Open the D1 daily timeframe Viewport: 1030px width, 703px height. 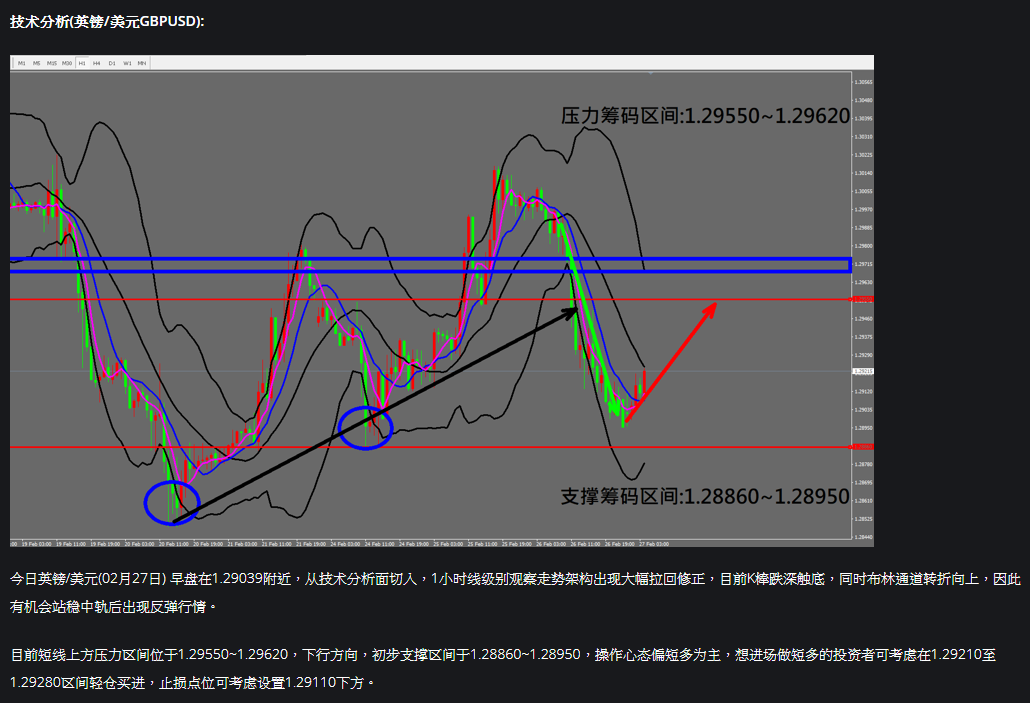(x=112, y=63)
